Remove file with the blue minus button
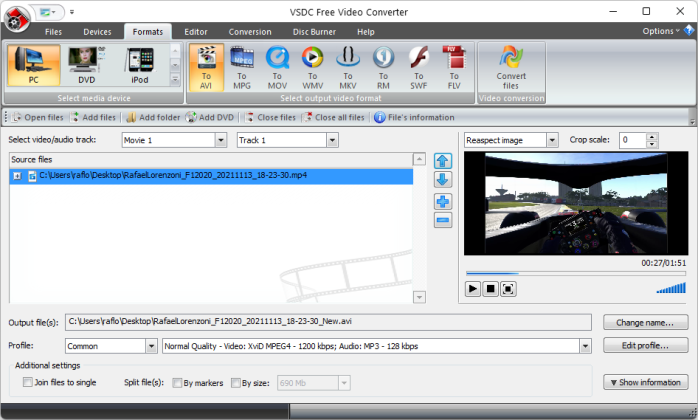This screenshot has height=420, width=698. coord(442,220)
